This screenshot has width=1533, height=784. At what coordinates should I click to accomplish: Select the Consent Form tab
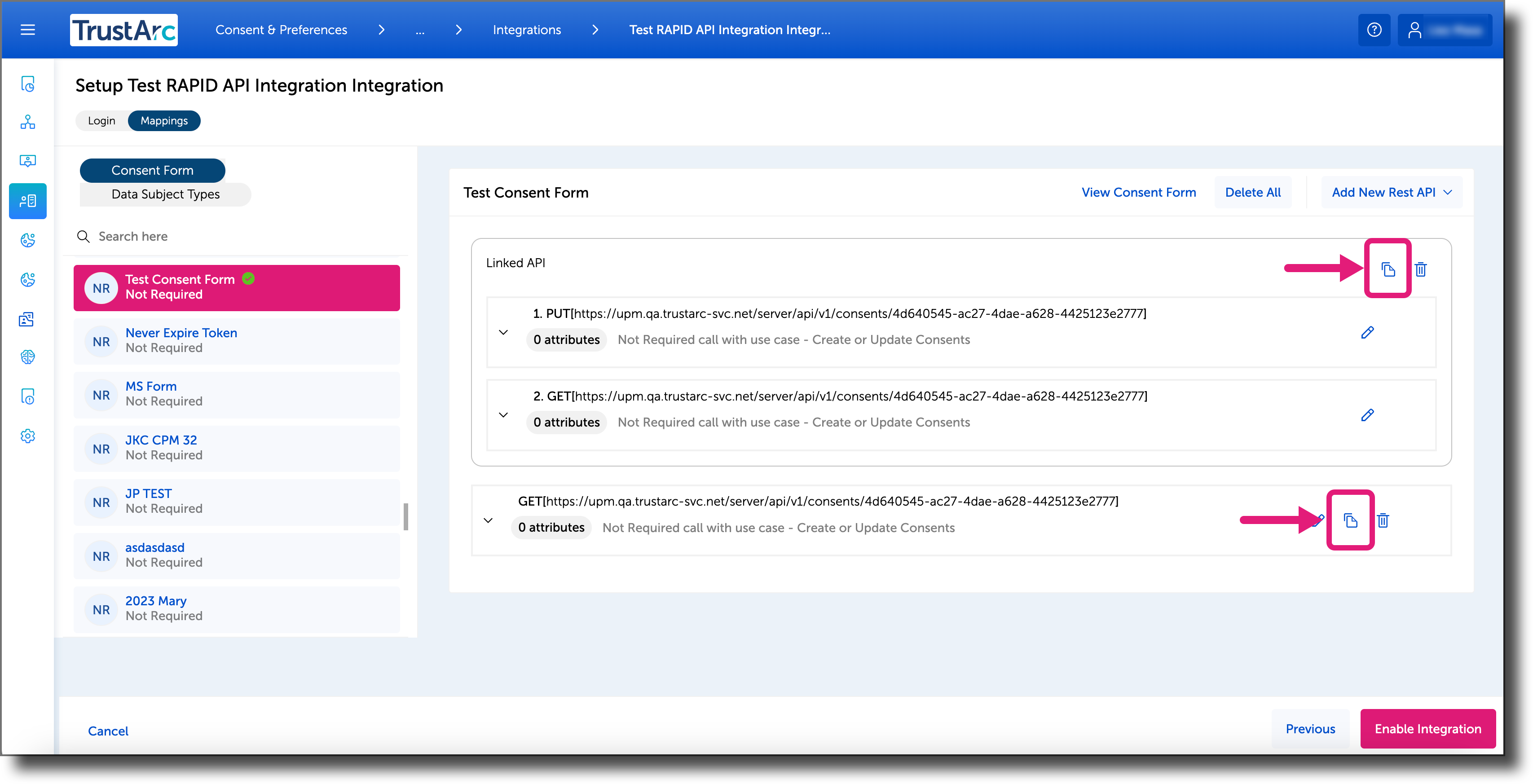pyautogui.click(x=152, y=170)
